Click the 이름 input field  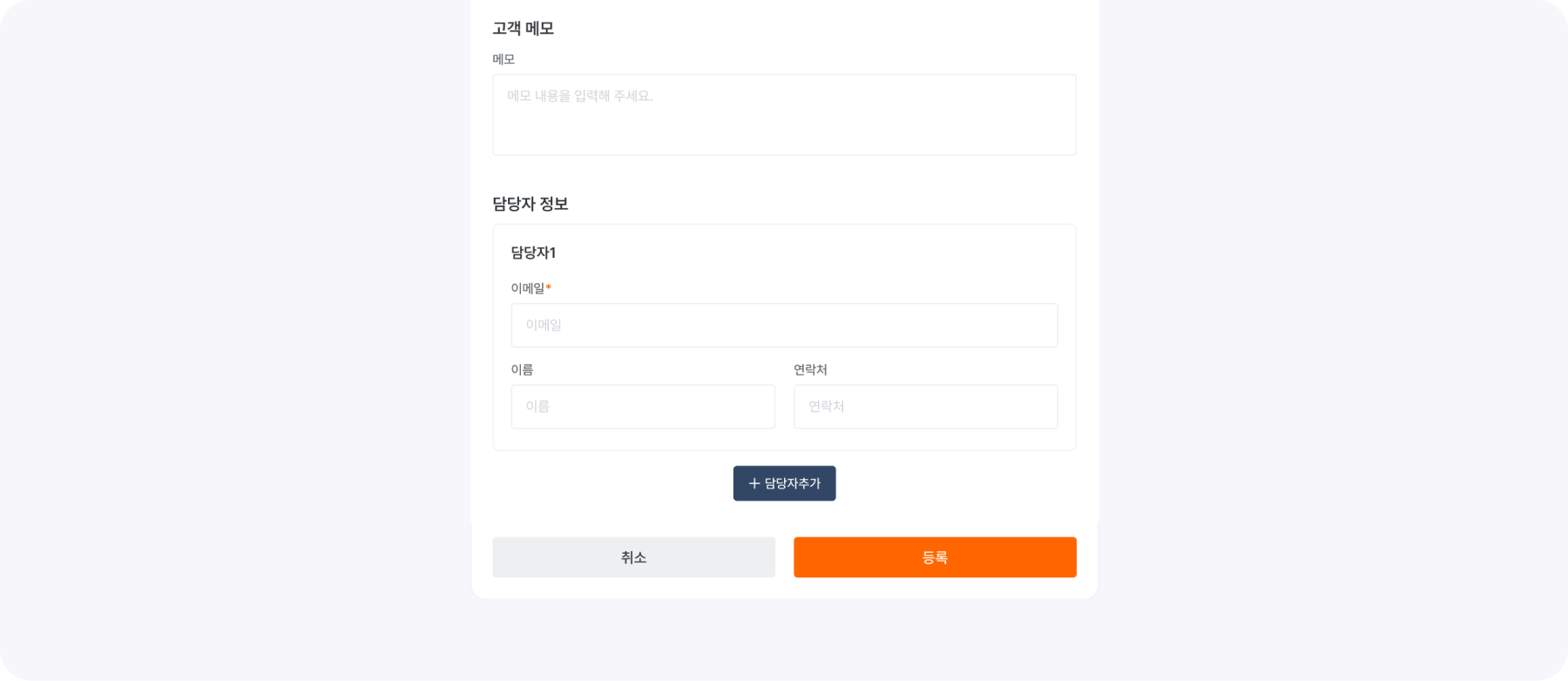coord(642,406)
